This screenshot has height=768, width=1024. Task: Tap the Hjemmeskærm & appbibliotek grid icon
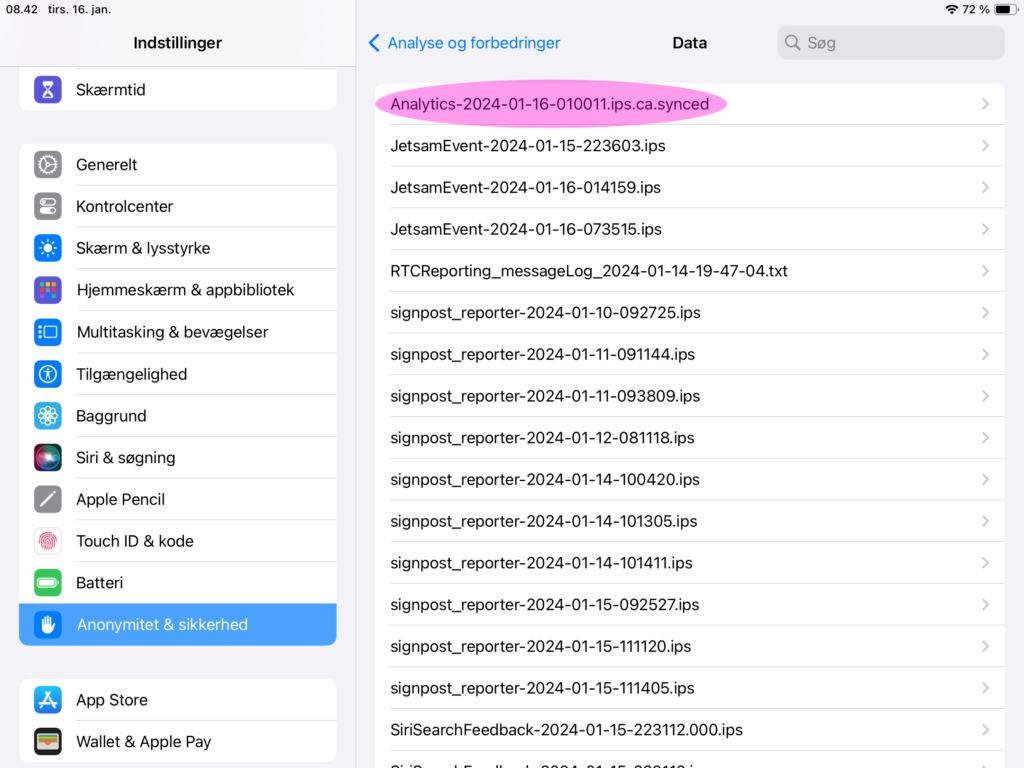coord(48,290)
